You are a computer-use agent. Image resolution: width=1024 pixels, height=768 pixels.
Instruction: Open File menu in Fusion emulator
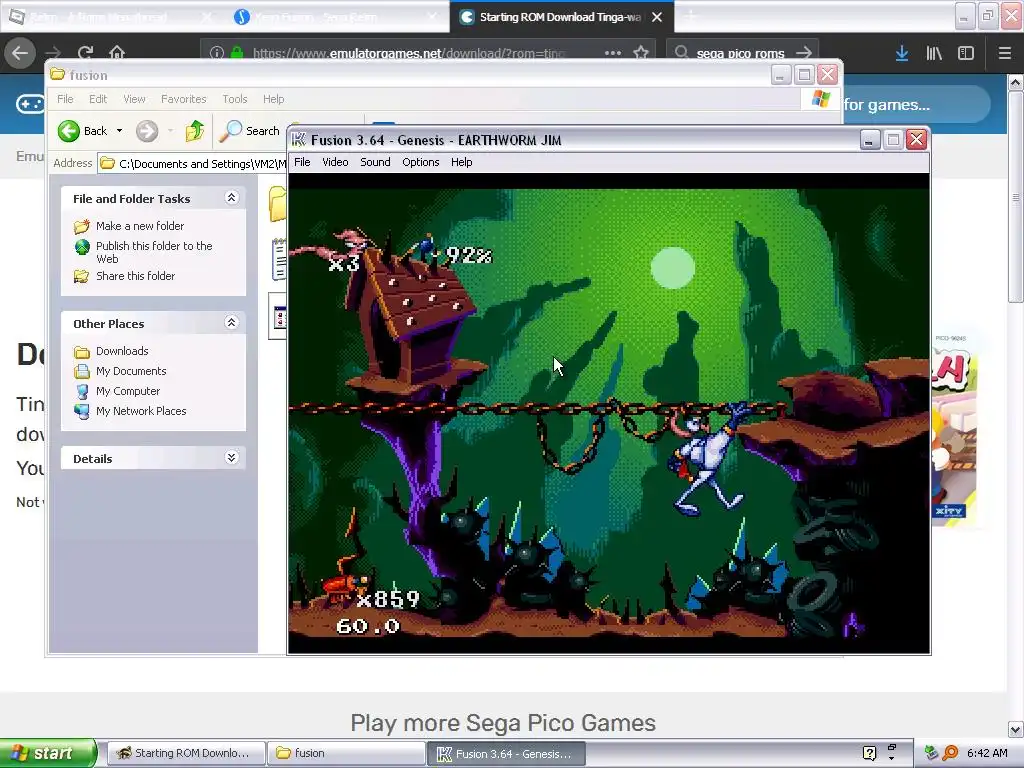coord(302,162)
